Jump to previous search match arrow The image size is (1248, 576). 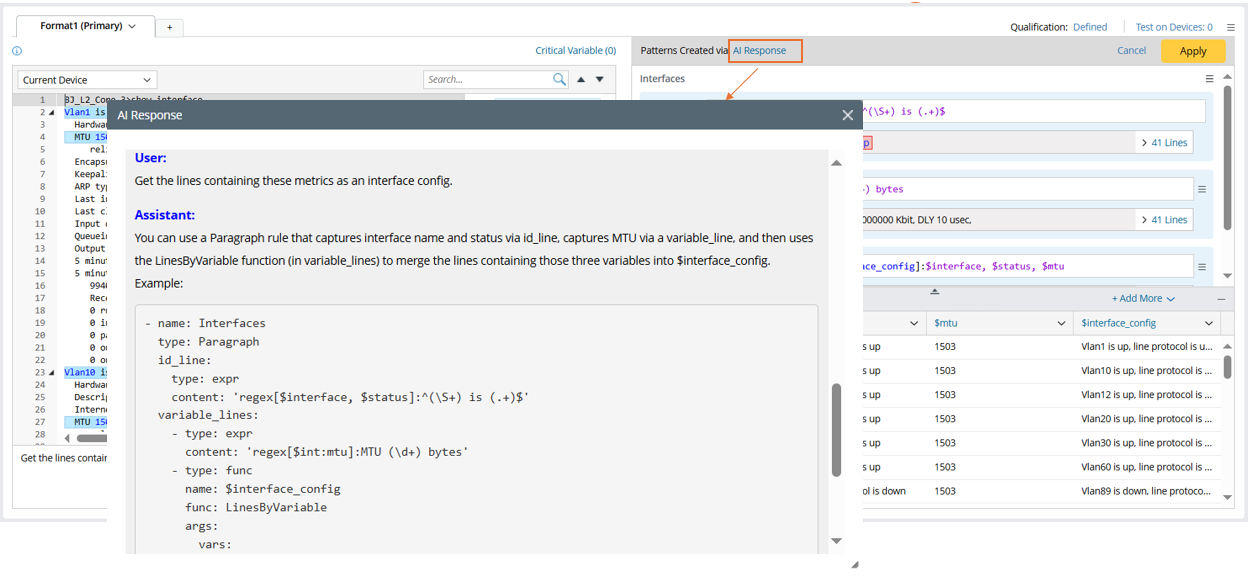point(581,79)
